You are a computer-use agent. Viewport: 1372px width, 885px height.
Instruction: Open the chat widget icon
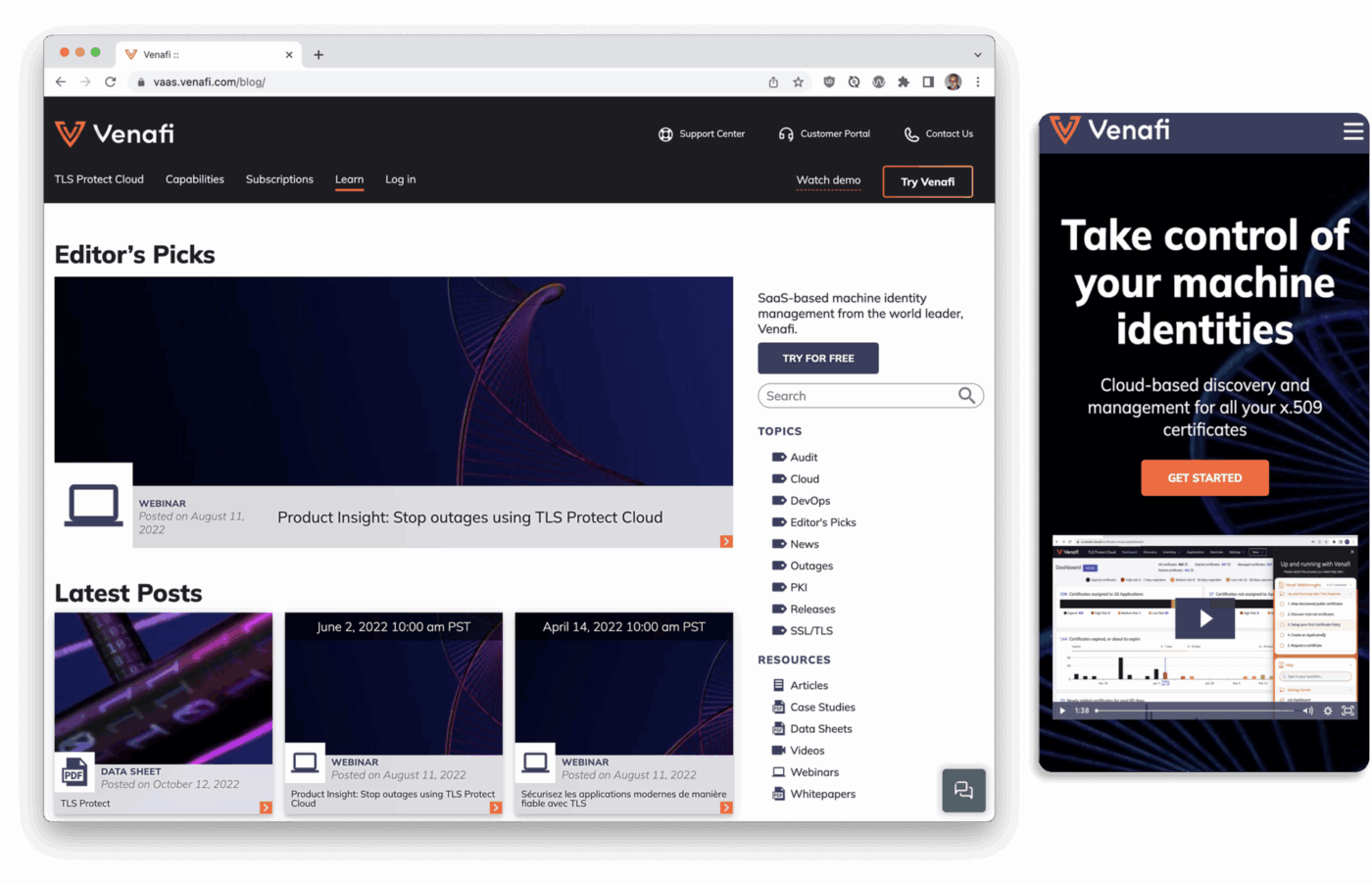click(x=963, y=790)
